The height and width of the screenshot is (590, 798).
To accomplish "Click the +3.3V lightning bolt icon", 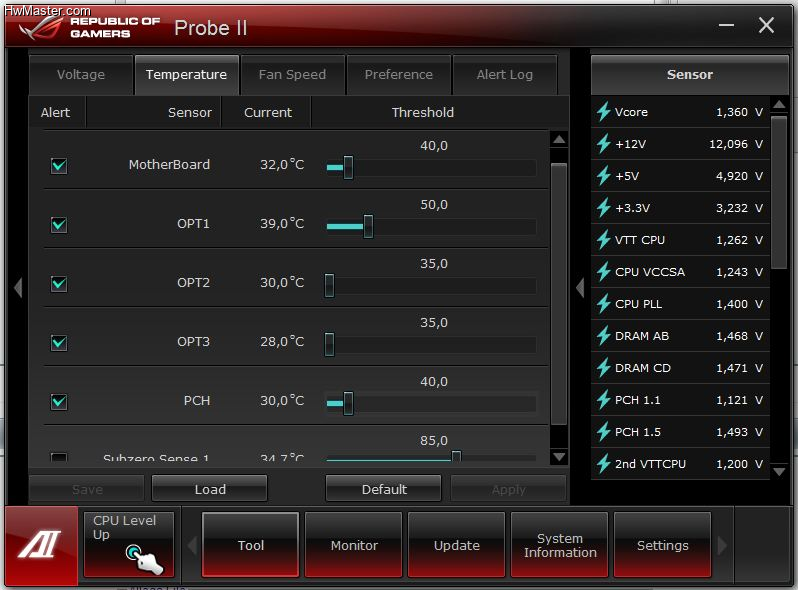I will tap(604, 208).
